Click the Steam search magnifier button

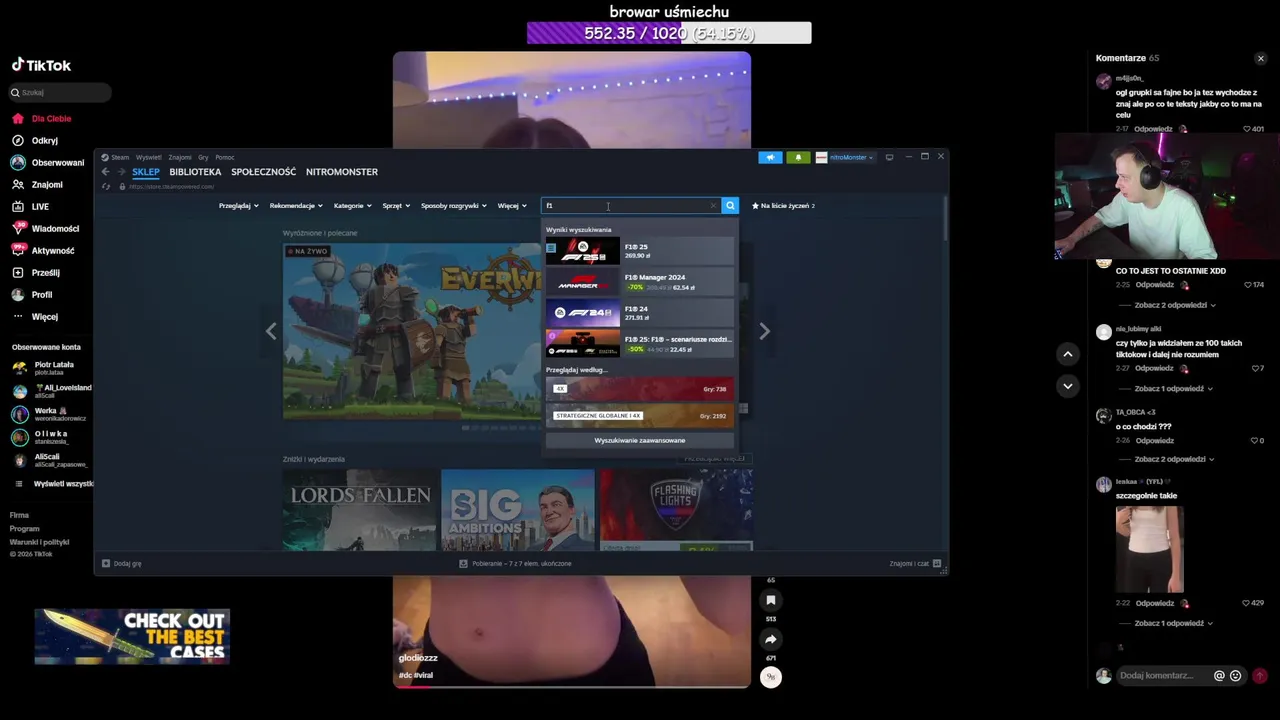tap(730, 205)
